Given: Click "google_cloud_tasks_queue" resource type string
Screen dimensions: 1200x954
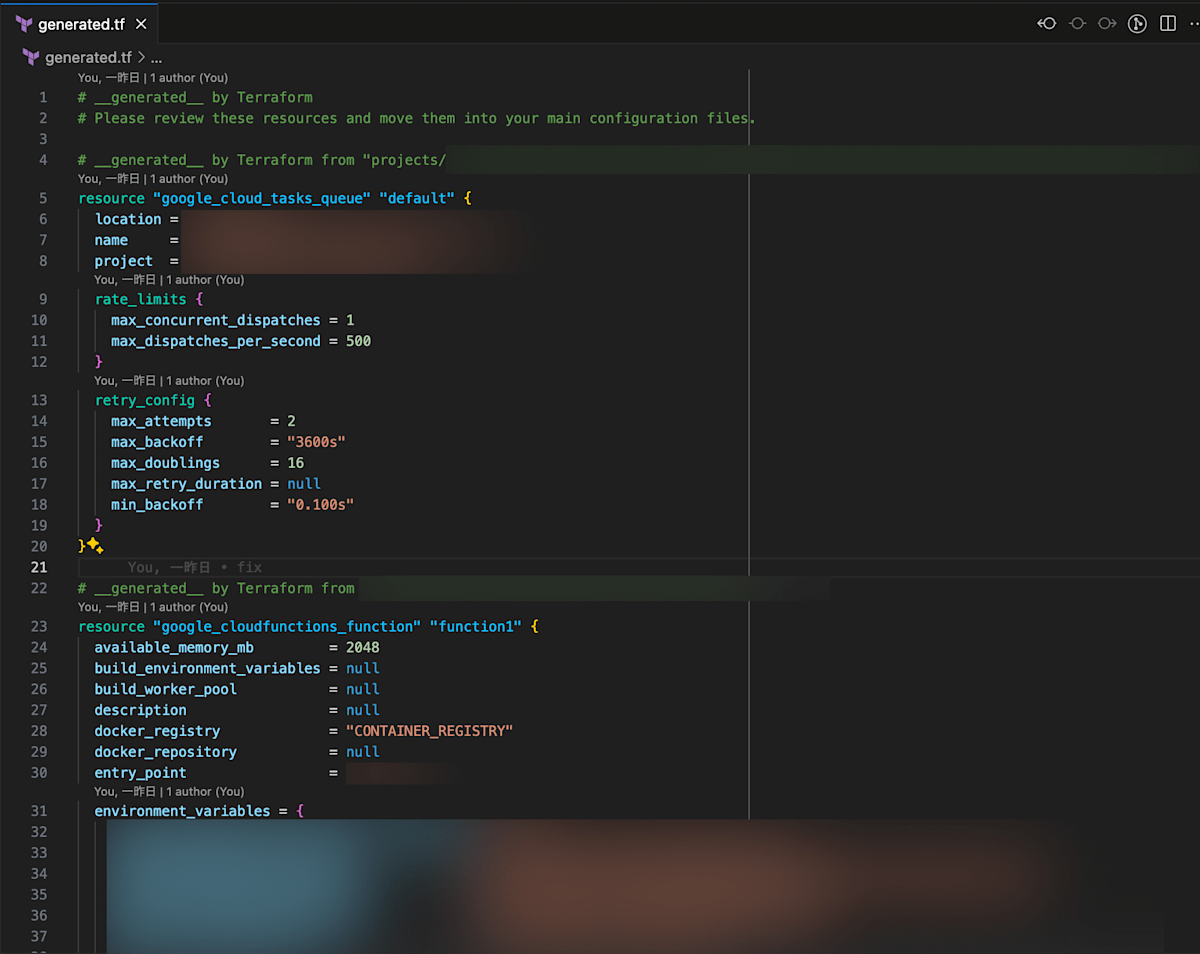Looking at the screenshot, I should pos(262,198).
